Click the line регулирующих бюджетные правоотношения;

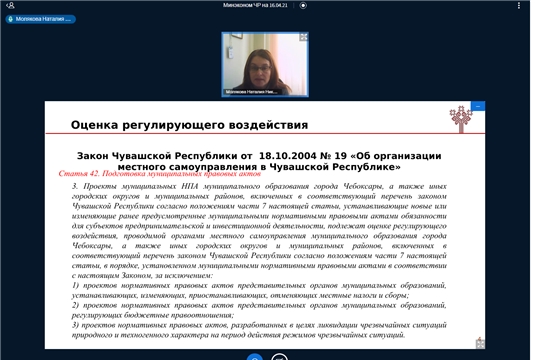[153, 315]
